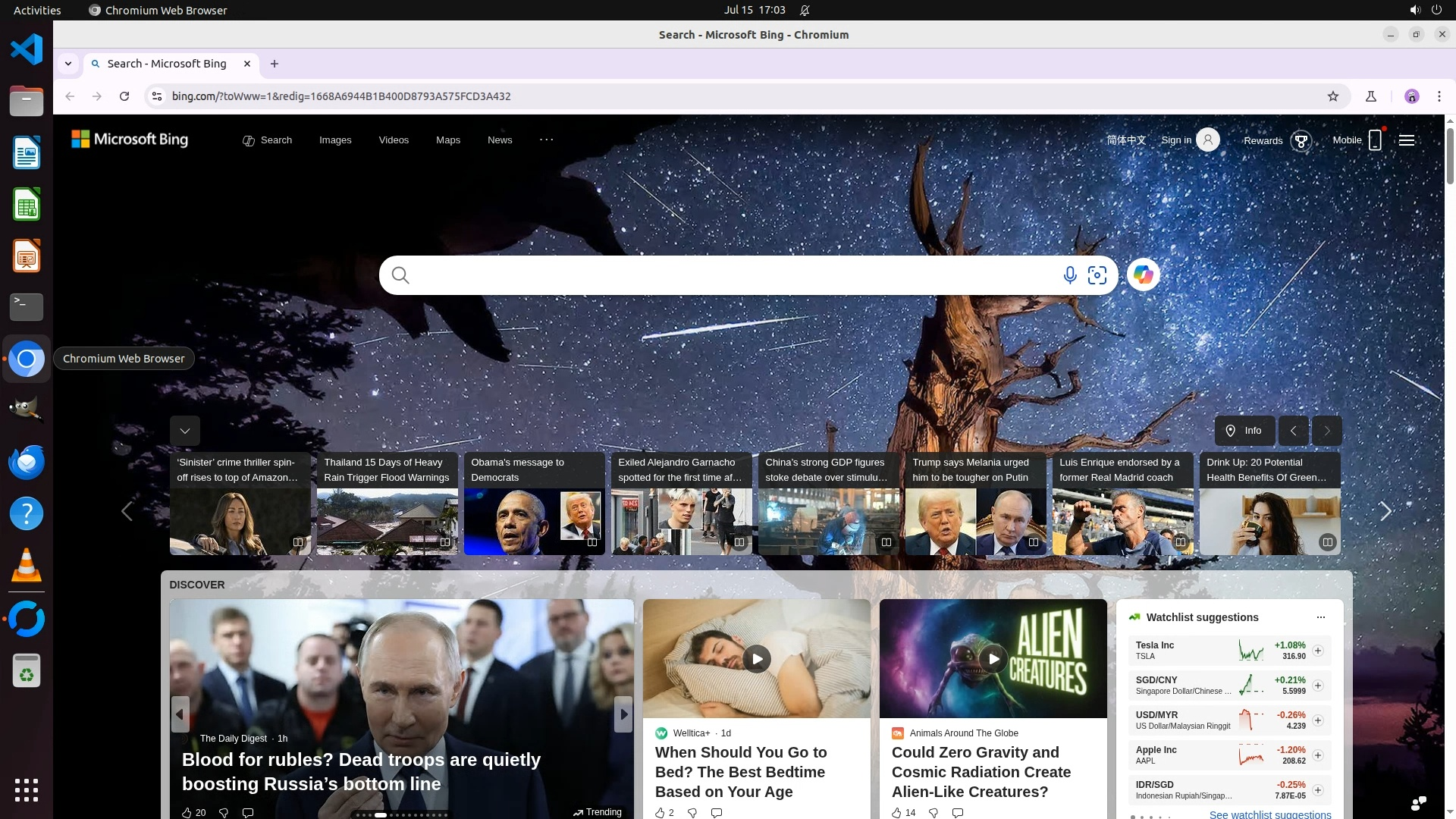Play the Alien Creatures video

pyautogui.click(x=993, y=658)
